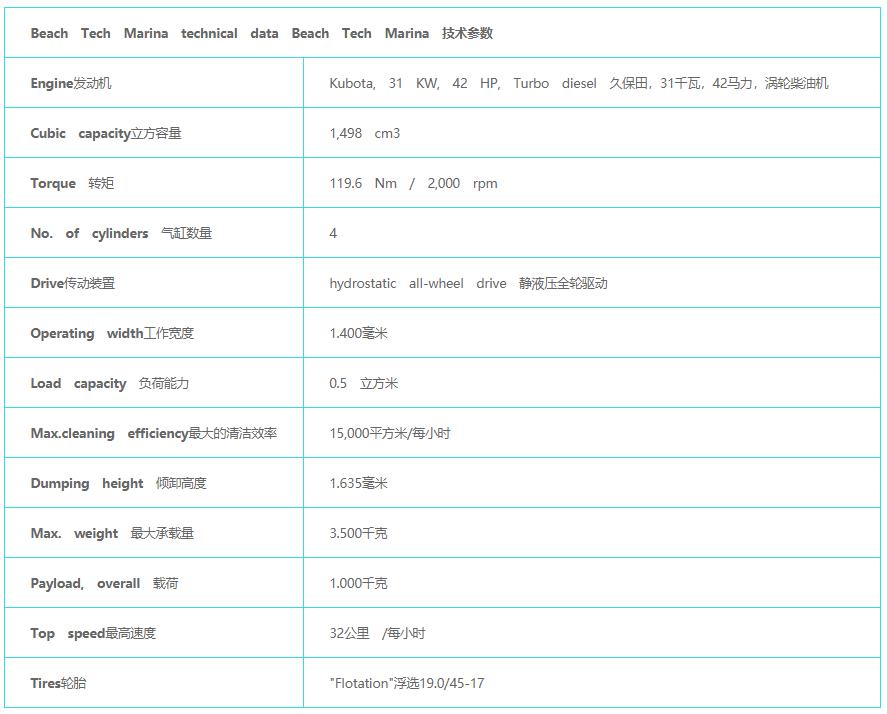Click the 0.5 立方米 value
887x714 pixels.
[x=364, y=383]
